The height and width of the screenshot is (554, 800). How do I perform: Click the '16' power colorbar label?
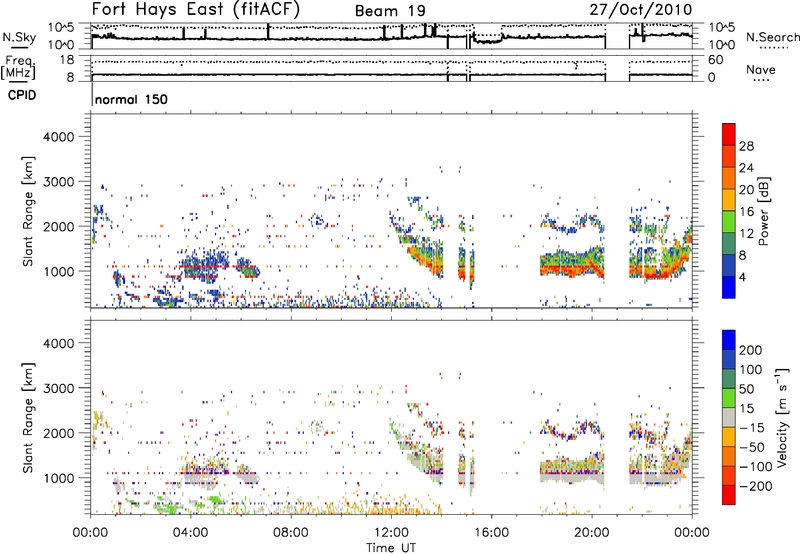pyautogui.click(x=746, y=212)
